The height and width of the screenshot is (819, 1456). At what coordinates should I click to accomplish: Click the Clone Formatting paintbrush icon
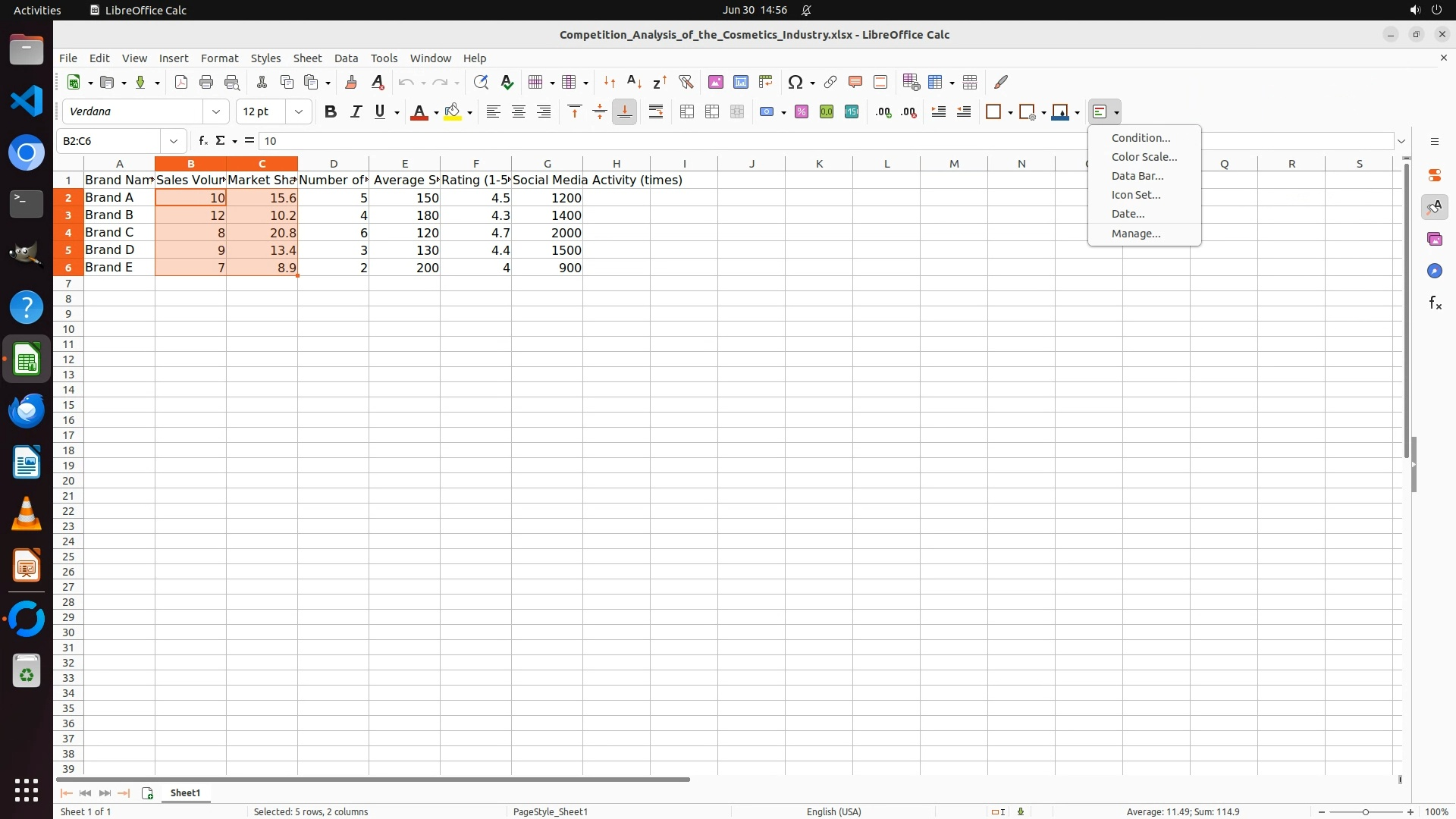(351, 82)
